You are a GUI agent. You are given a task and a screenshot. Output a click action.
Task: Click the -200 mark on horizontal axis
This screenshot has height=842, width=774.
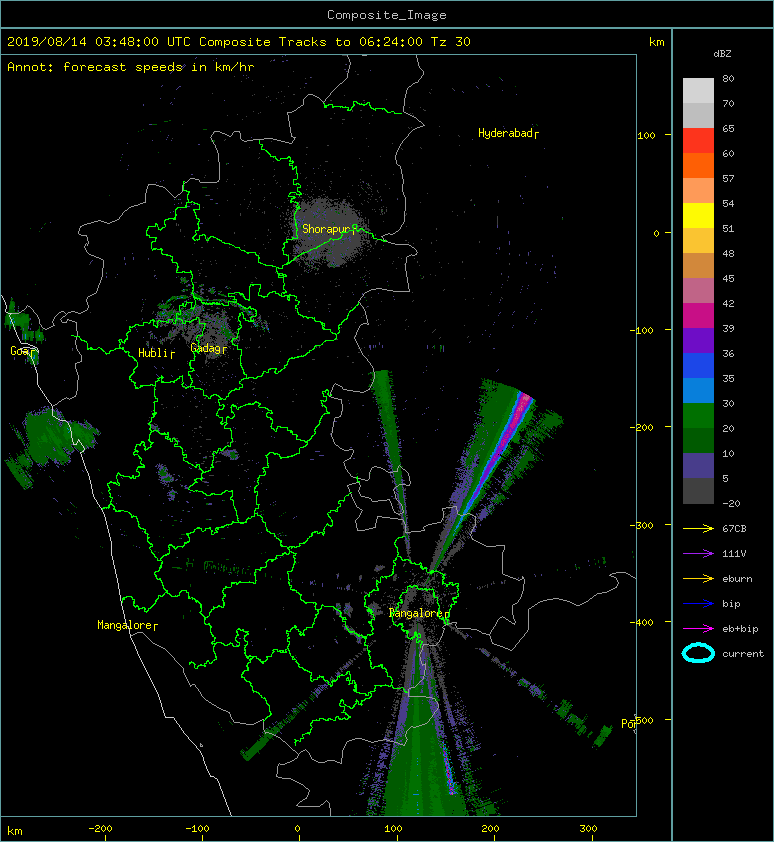[100, 829]
